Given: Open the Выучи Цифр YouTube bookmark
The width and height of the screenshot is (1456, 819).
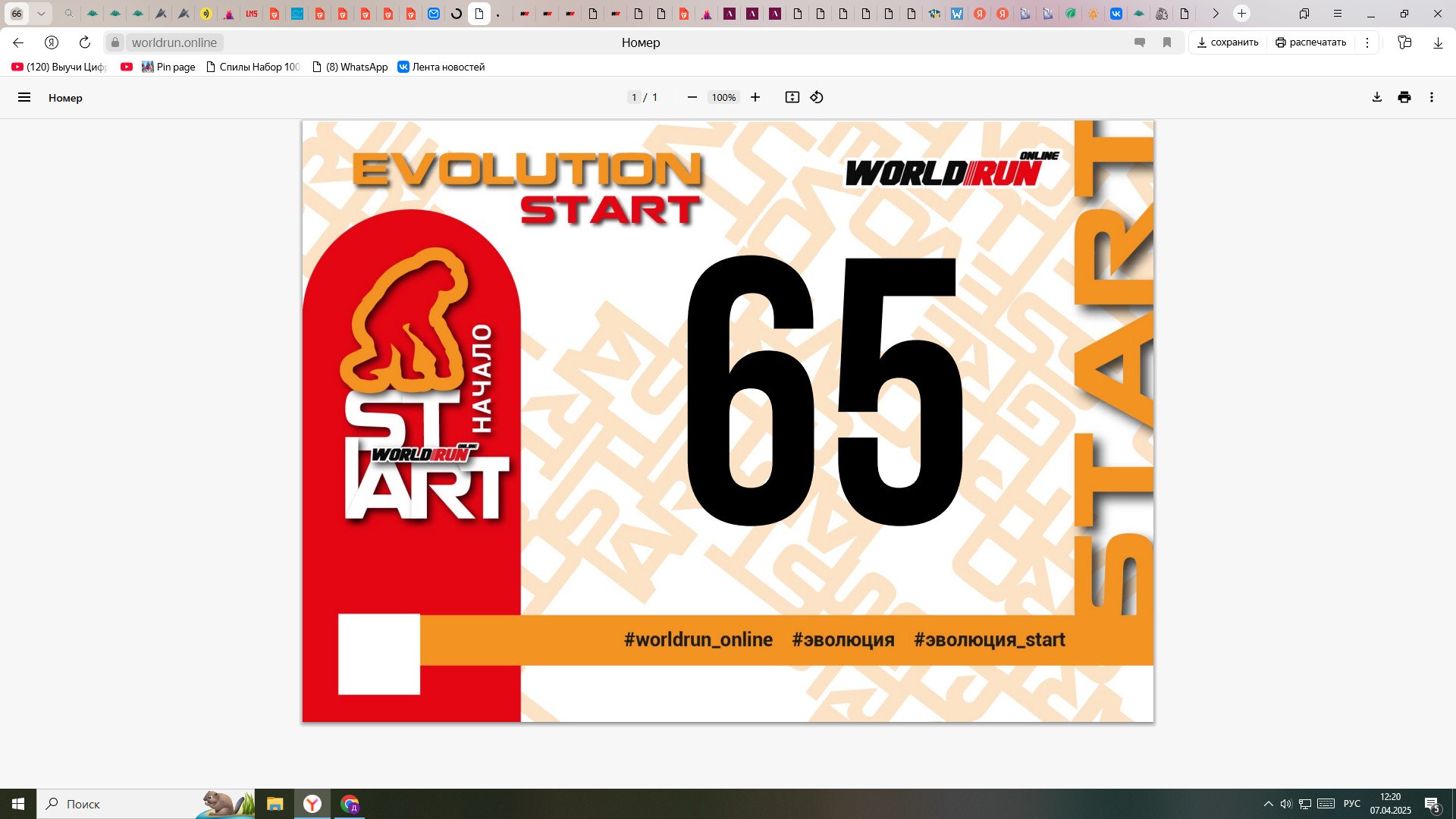Looking at the screenshot, I should point(59,67).
